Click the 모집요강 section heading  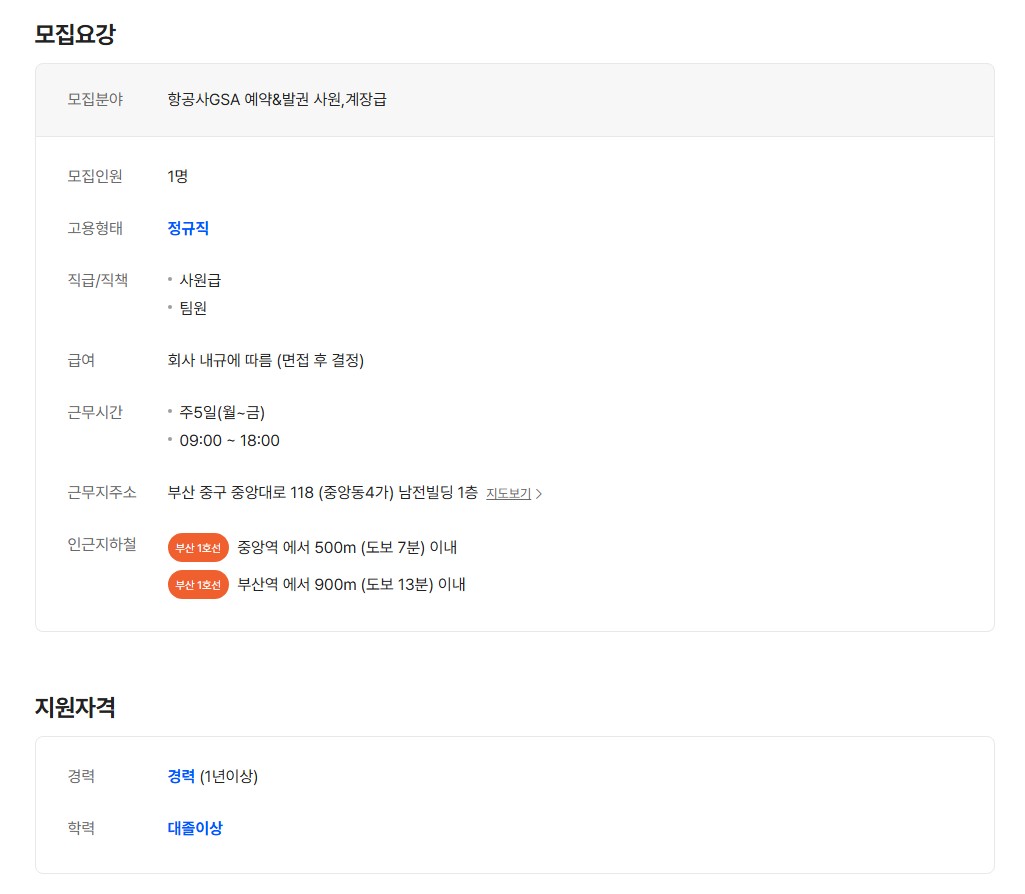[75, 34]
